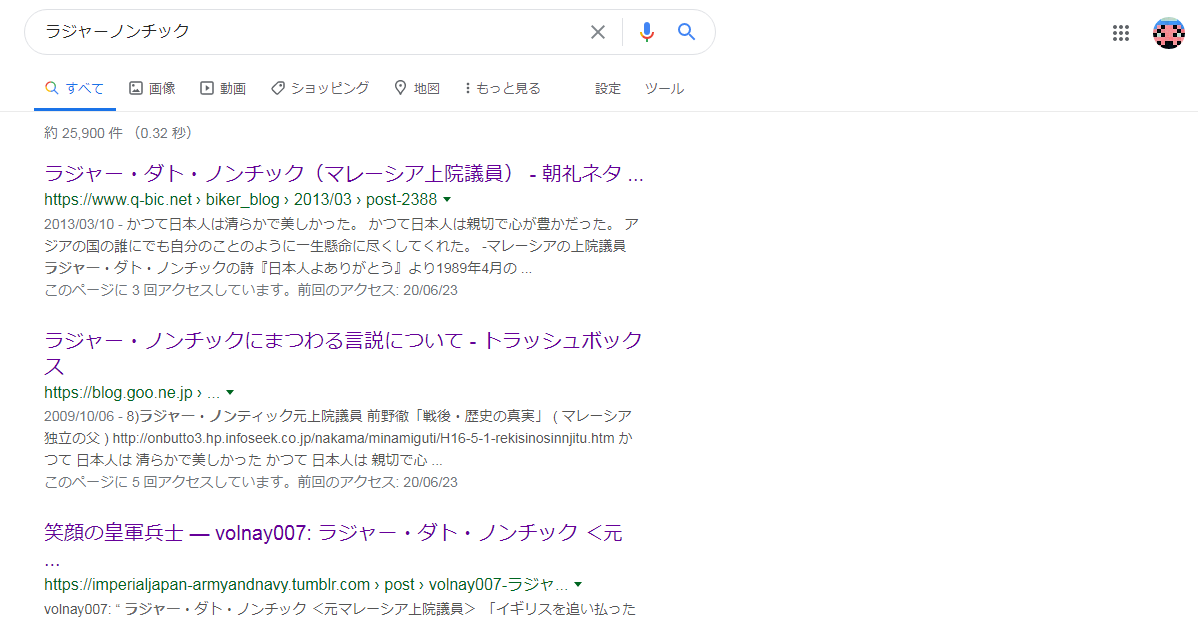Switch to the 動画 tab
The image size is (1198, 624).
tap(223, 89)
